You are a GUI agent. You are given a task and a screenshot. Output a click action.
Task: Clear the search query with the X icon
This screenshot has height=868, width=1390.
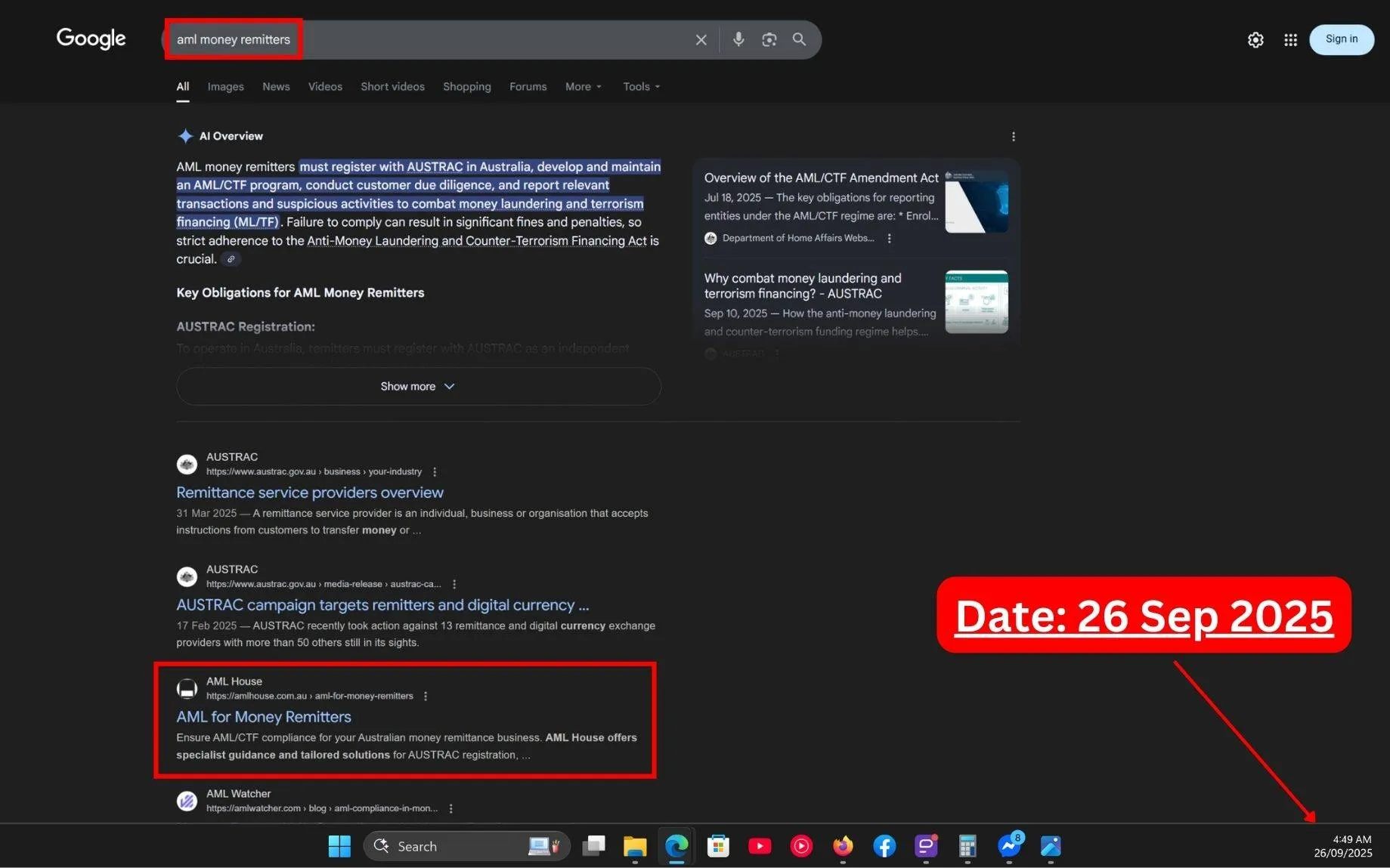[x=700, y=39]
